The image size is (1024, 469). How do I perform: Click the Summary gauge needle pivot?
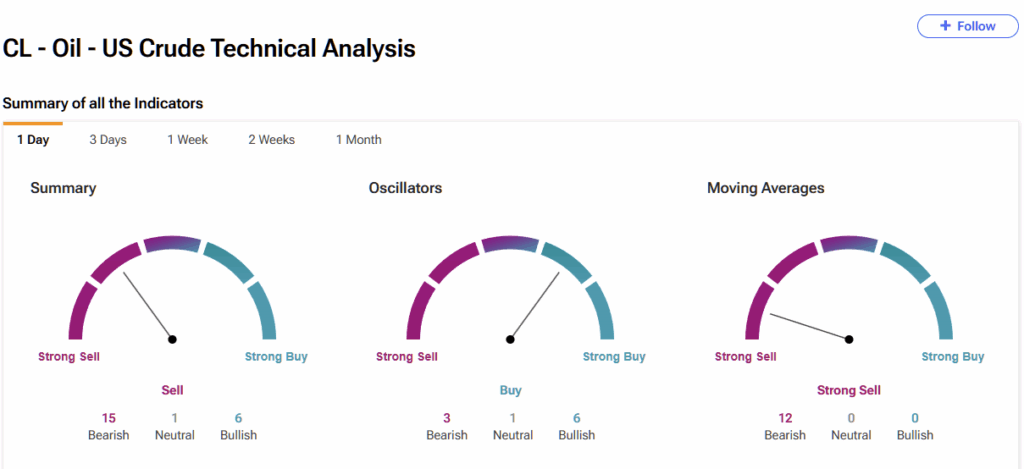pyautogui.click(x=172, y=340)
